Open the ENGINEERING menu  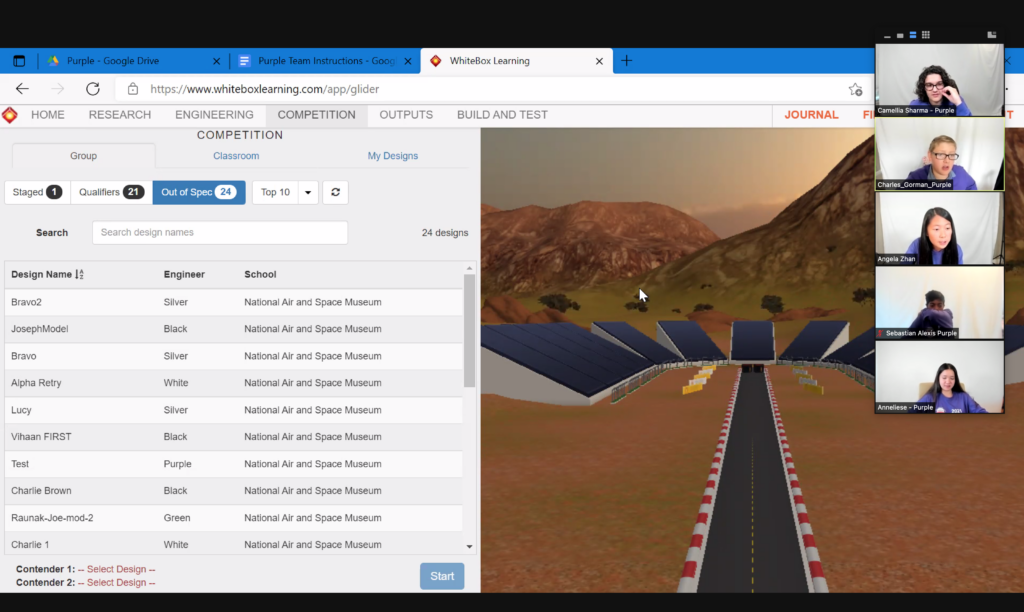point(214,115)
